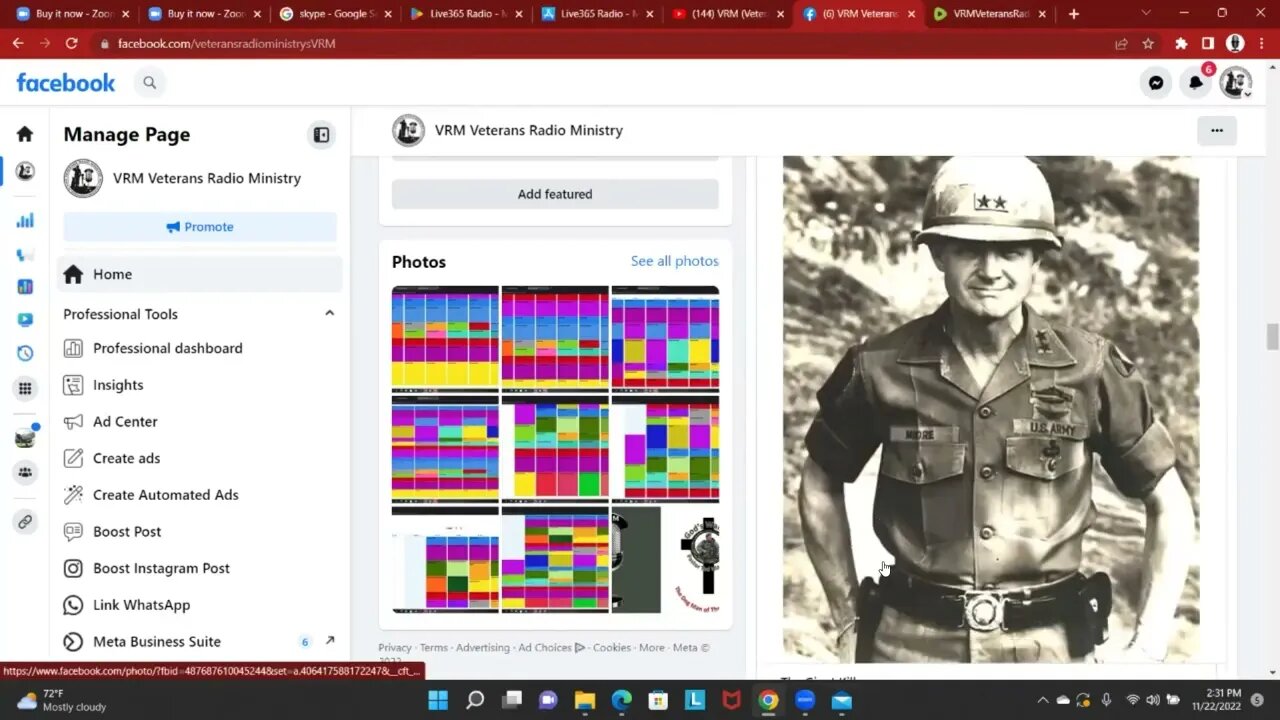Open See all photos link
This screenshot has width=1280, height=720.
click(x=674, y=261)
